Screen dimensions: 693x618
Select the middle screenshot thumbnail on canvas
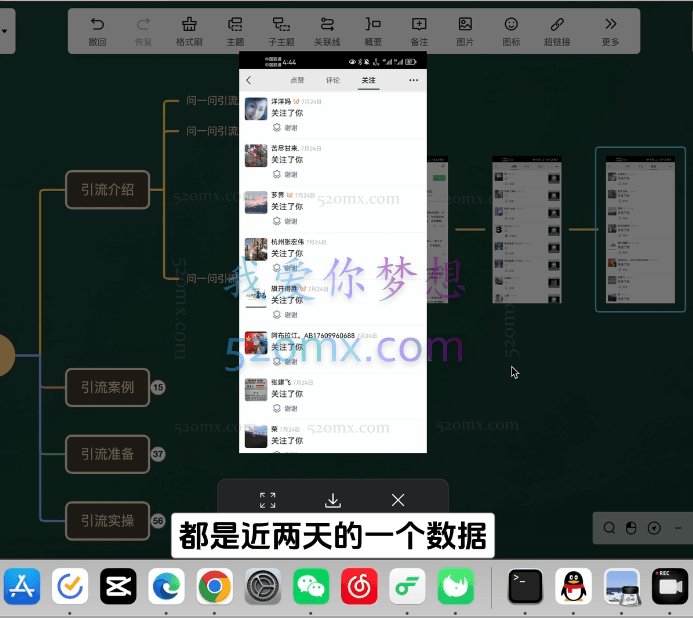527,229
